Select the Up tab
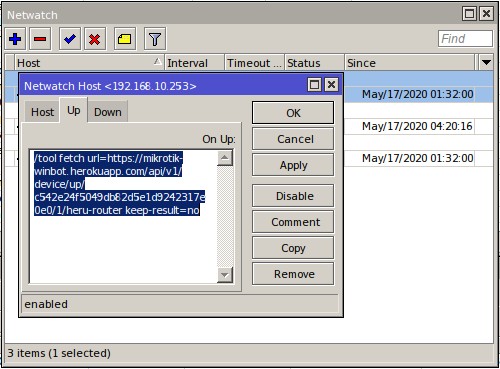The image size is (500, 369). [x=74, y=110]
